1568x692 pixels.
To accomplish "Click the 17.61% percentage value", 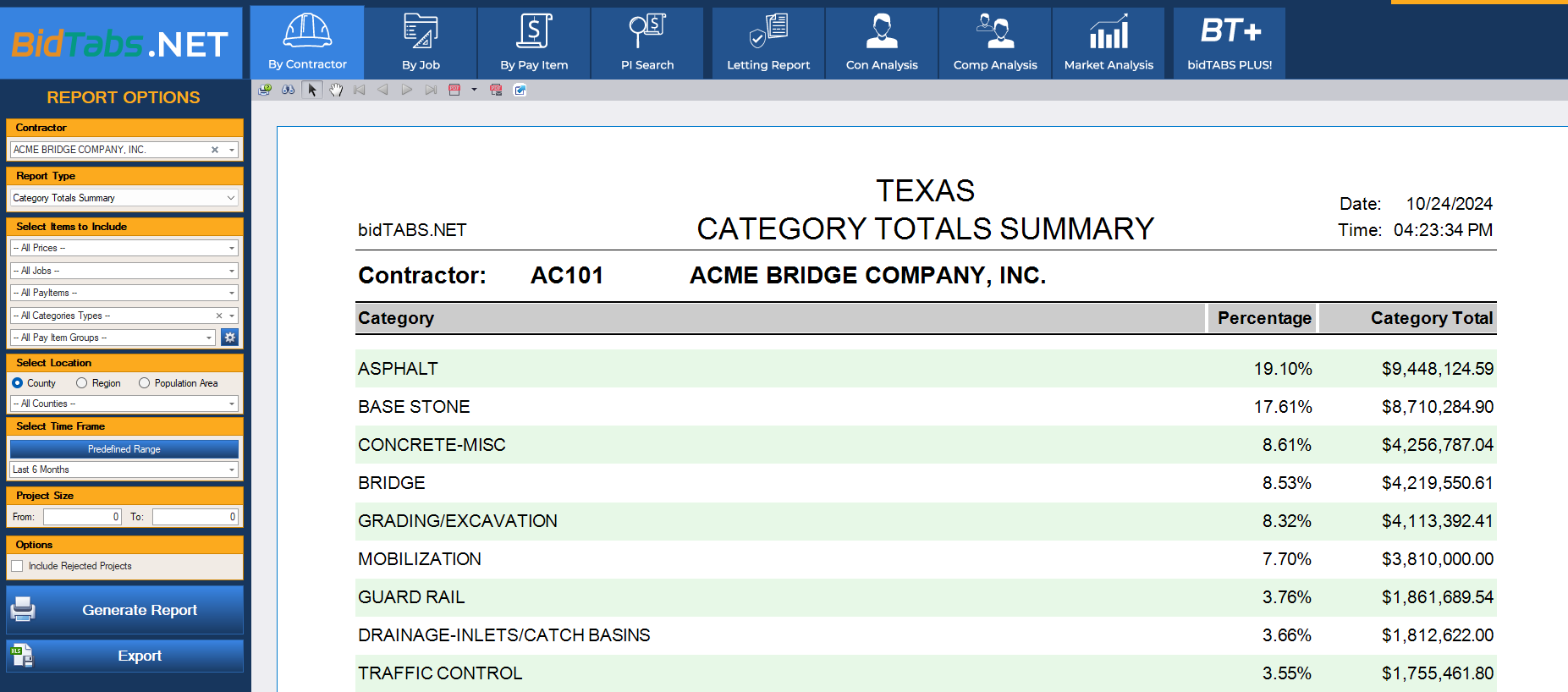I will pos(1283,407).
